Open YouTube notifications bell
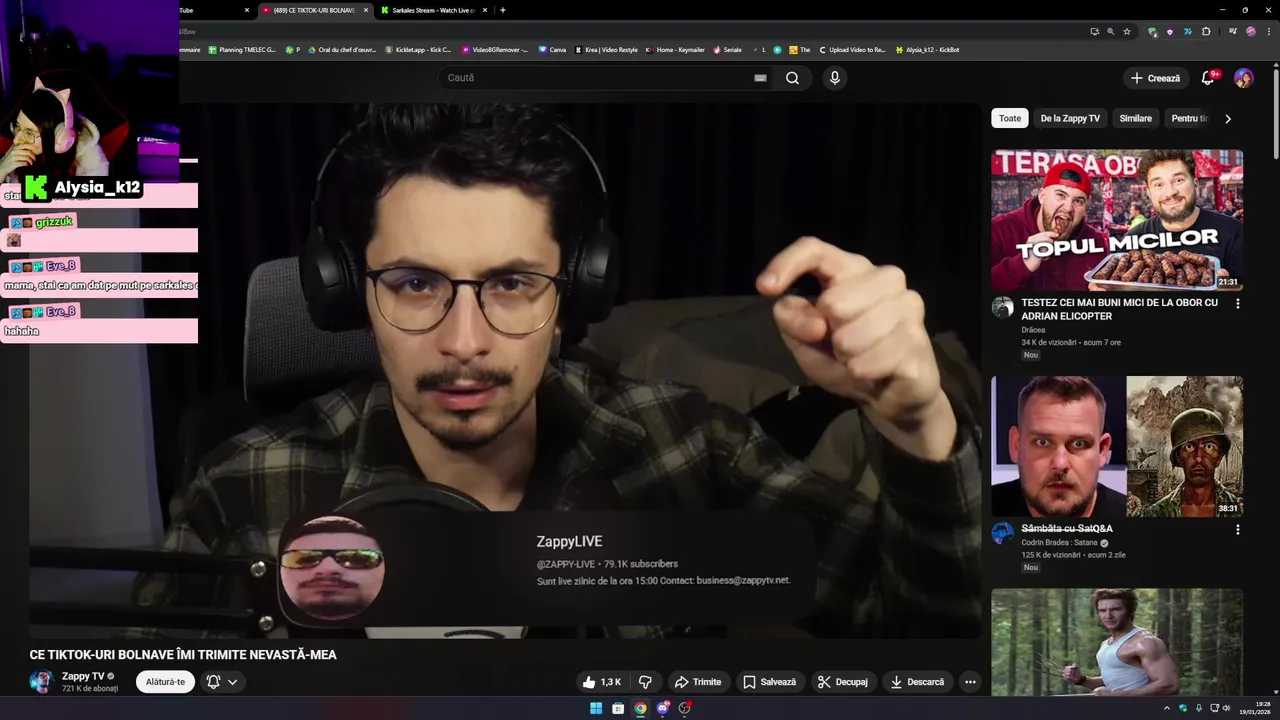Image resolution: width=1280 pixels, height=720 pixels. pos(1208,78)
